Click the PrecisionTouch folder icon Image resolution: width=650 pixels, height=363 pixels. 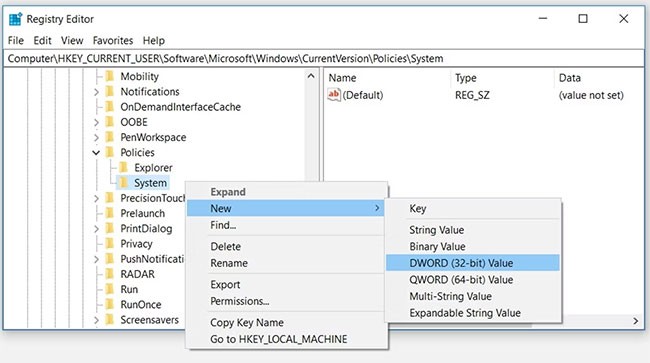pos(110,198)
